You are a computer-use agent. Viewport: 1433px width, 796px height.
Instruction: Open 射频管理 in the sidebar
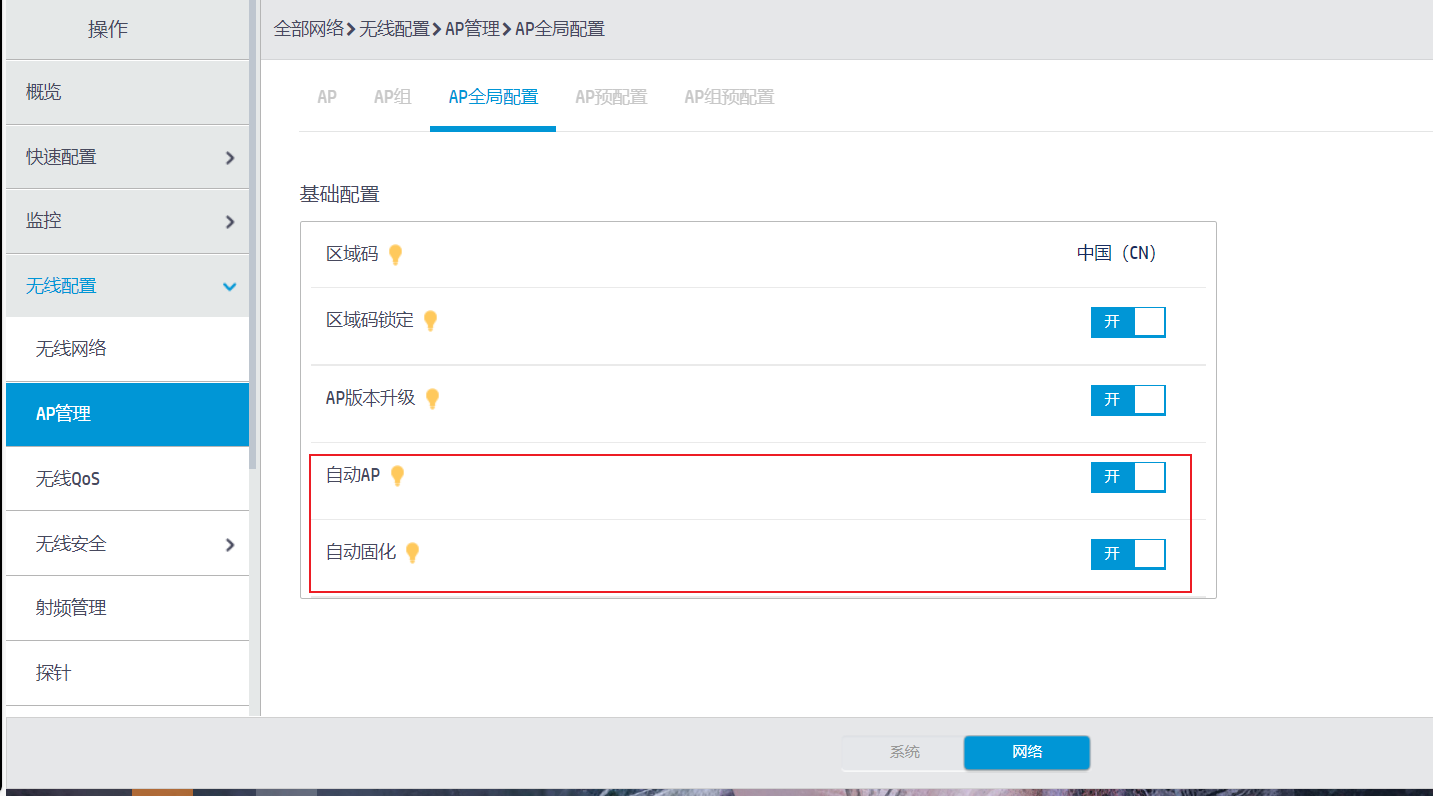coord(71,608)
